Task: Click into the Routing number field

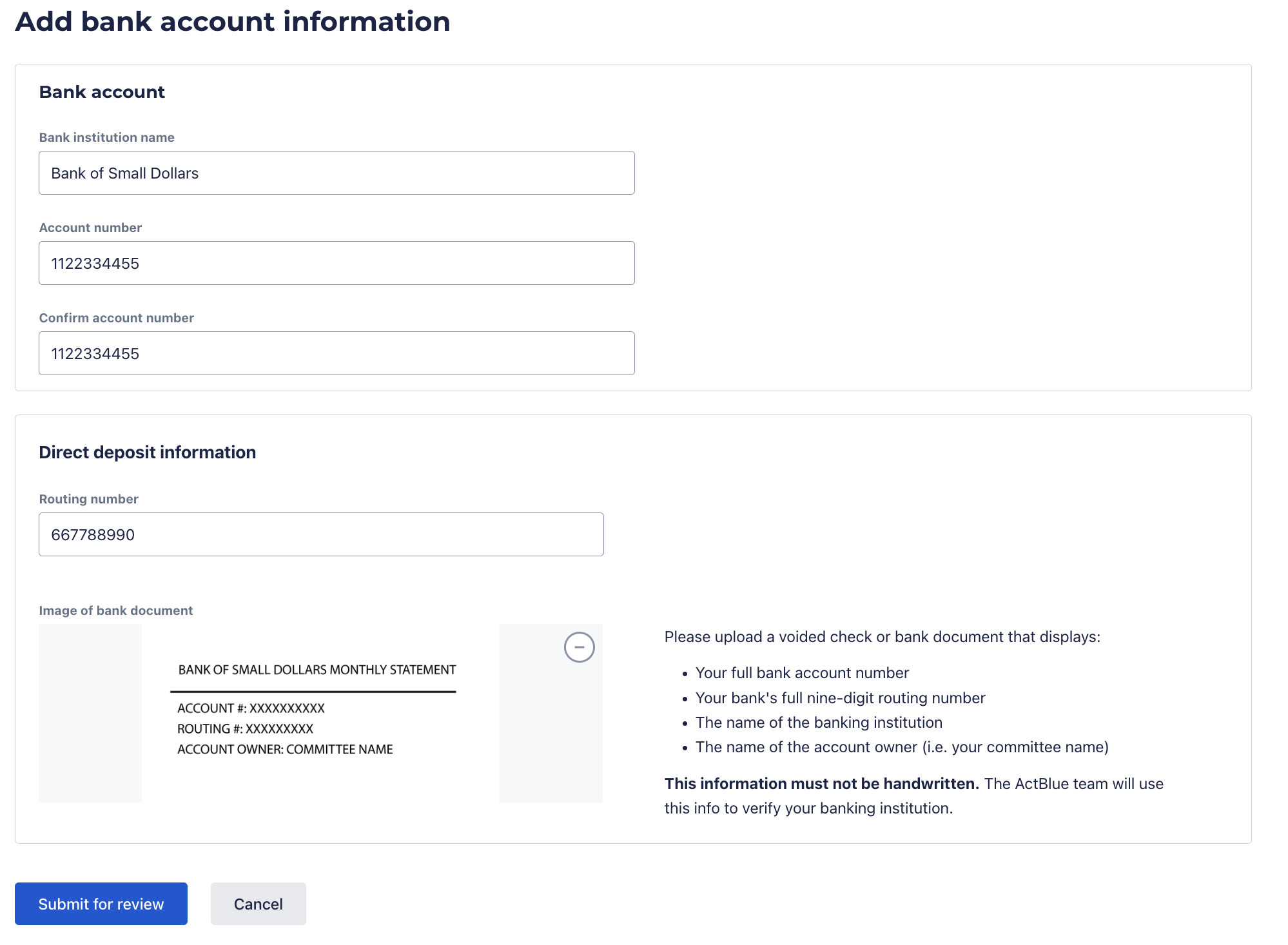Action: pyautogui.click(x=321, y=535)
